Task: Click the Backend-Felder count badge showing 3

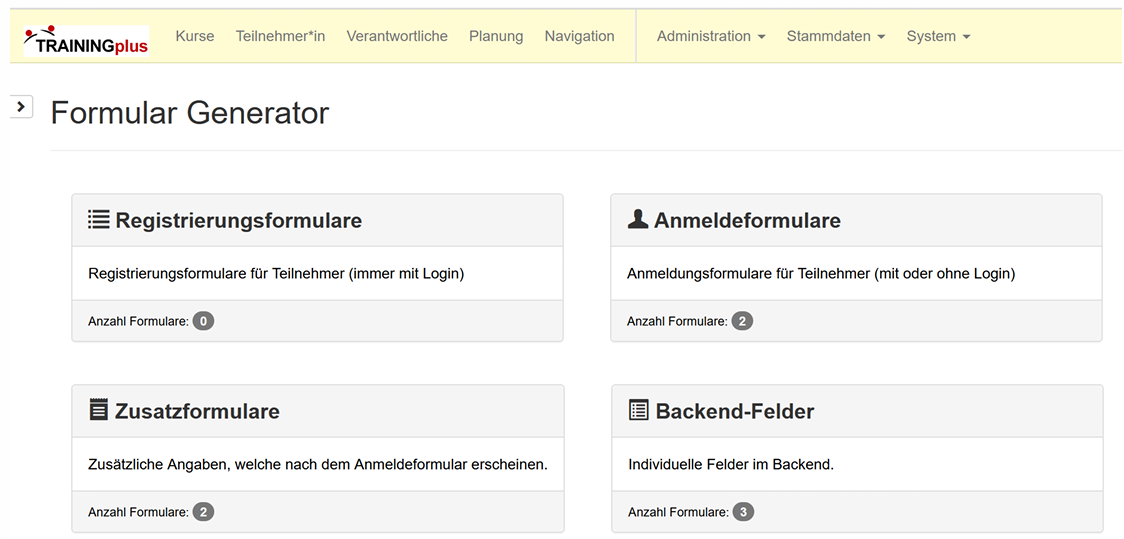Action: click(x=743, y=512)
